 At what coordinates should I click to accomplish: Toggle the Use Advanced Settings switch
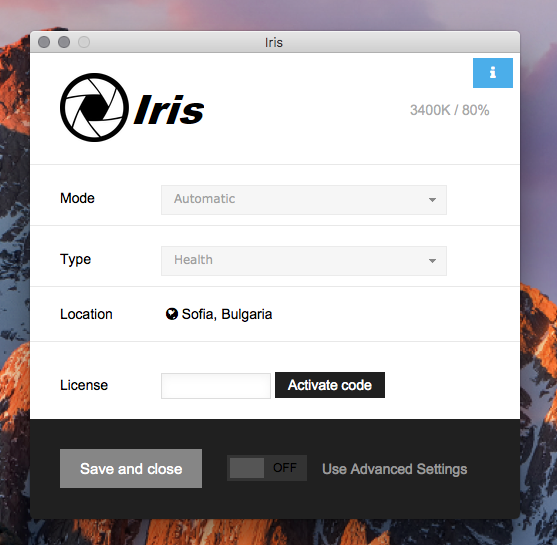[x=267, y=468]
